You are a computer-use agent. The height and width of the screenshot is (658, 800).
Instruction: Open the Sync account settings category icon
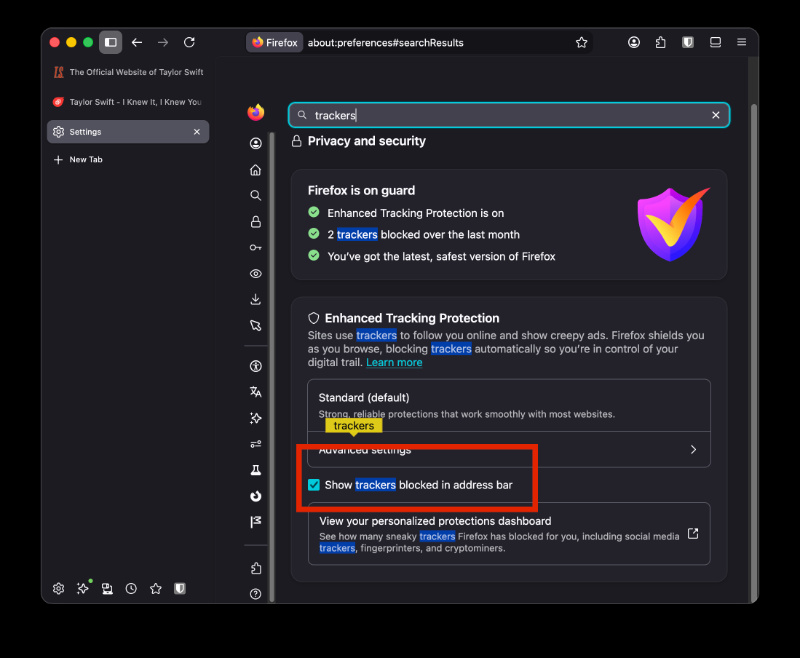256,143
